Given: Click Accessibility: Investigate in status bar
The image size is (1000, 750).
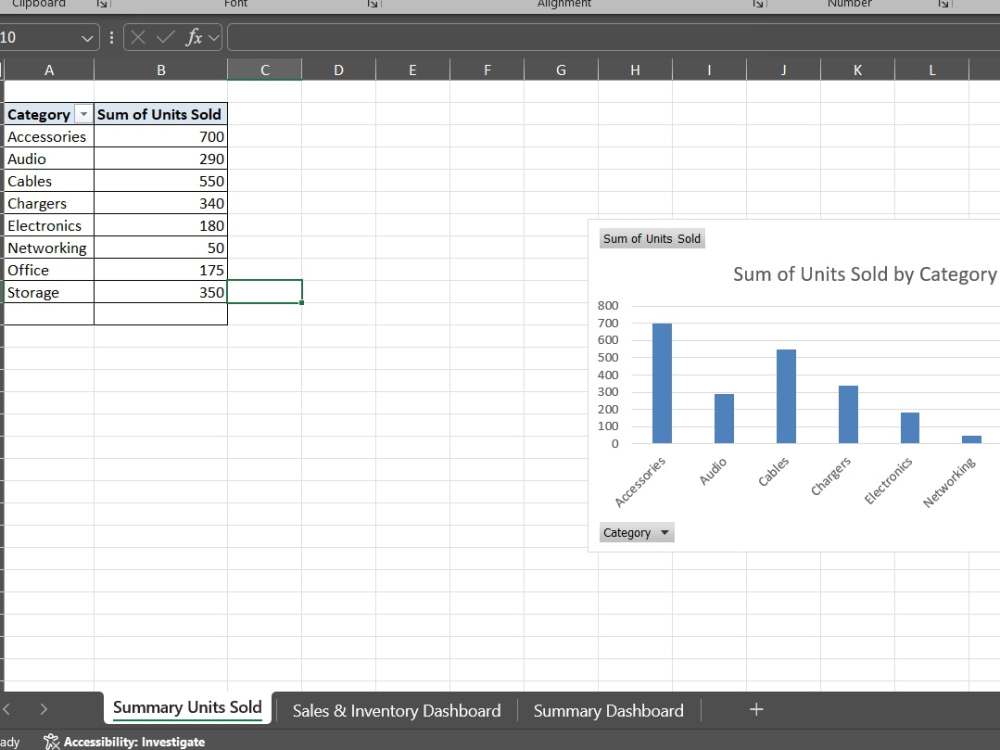Looking at the screenshot, I should pos(125,742).
